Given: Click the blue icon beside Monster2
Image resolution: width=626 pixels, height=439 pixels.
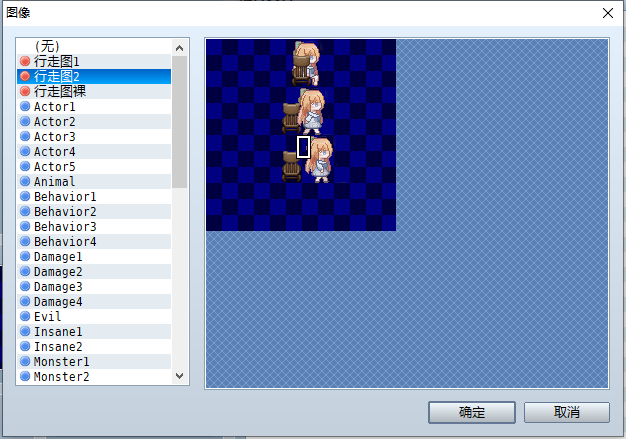Looking at the screenshot, I should click(25, 376).
